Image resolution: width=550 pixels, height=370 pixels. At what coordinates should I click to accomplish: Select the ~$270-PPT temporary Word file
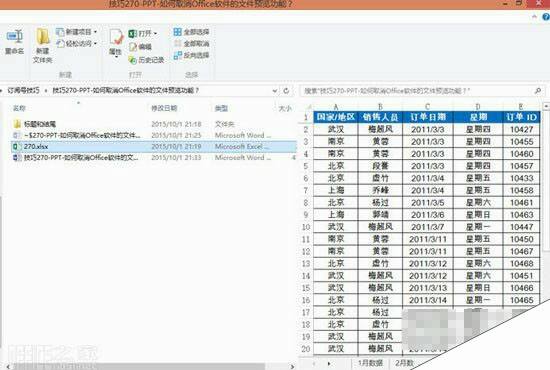tap(153, 135)
